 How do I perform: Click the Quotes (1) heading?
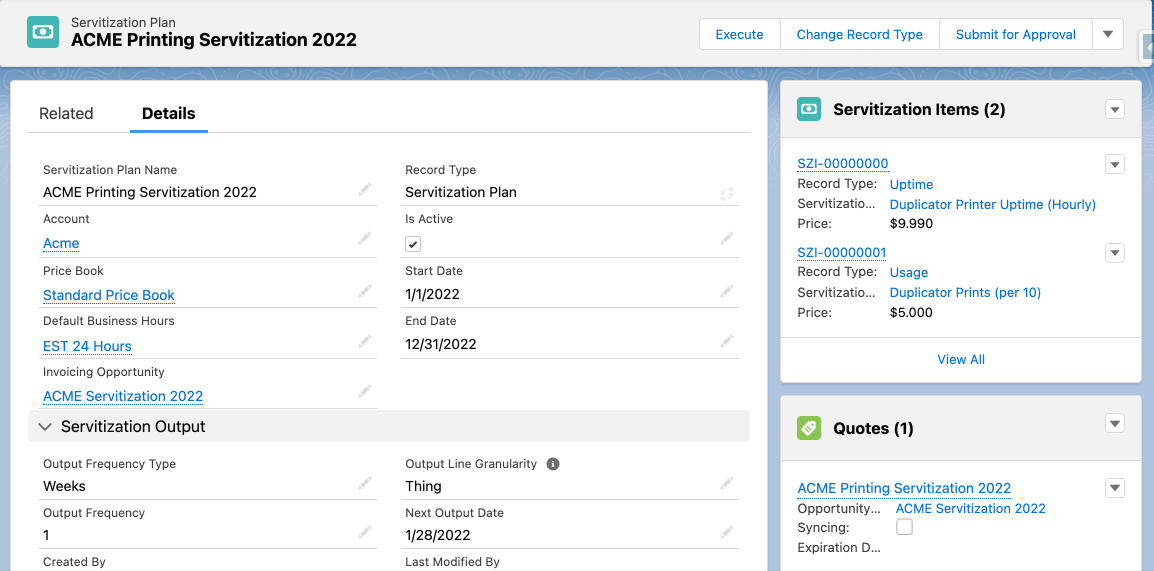874,428
